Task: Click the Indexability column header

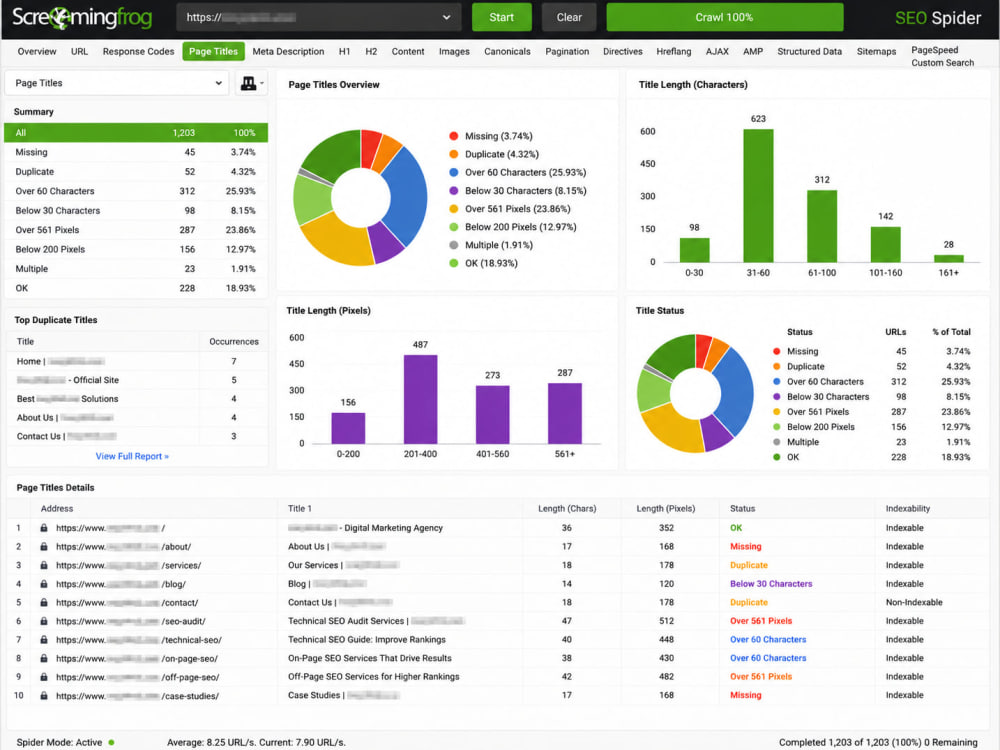Action: tap(908, 508)
